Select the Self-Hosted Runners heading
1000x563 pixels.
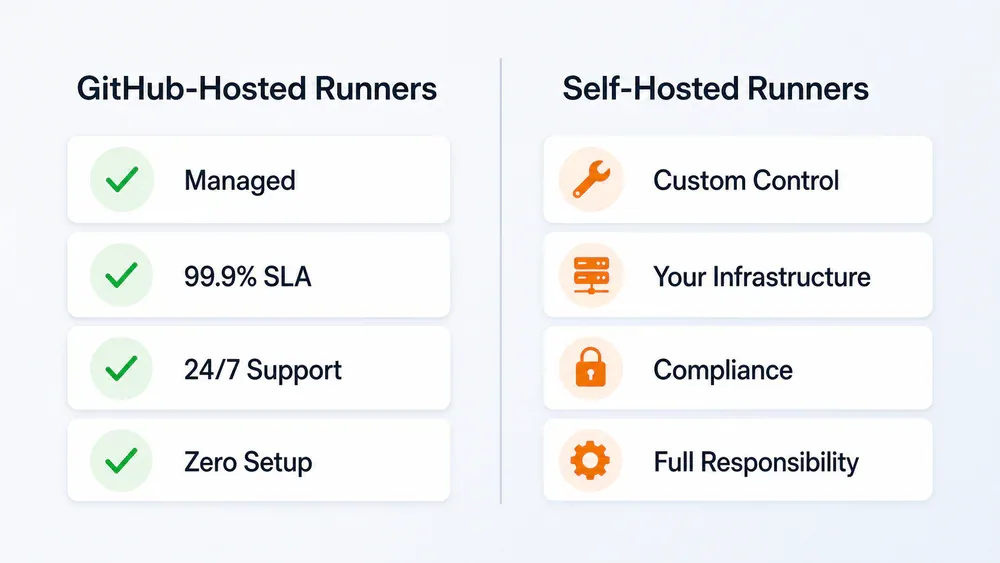click(x=715, y=89)
